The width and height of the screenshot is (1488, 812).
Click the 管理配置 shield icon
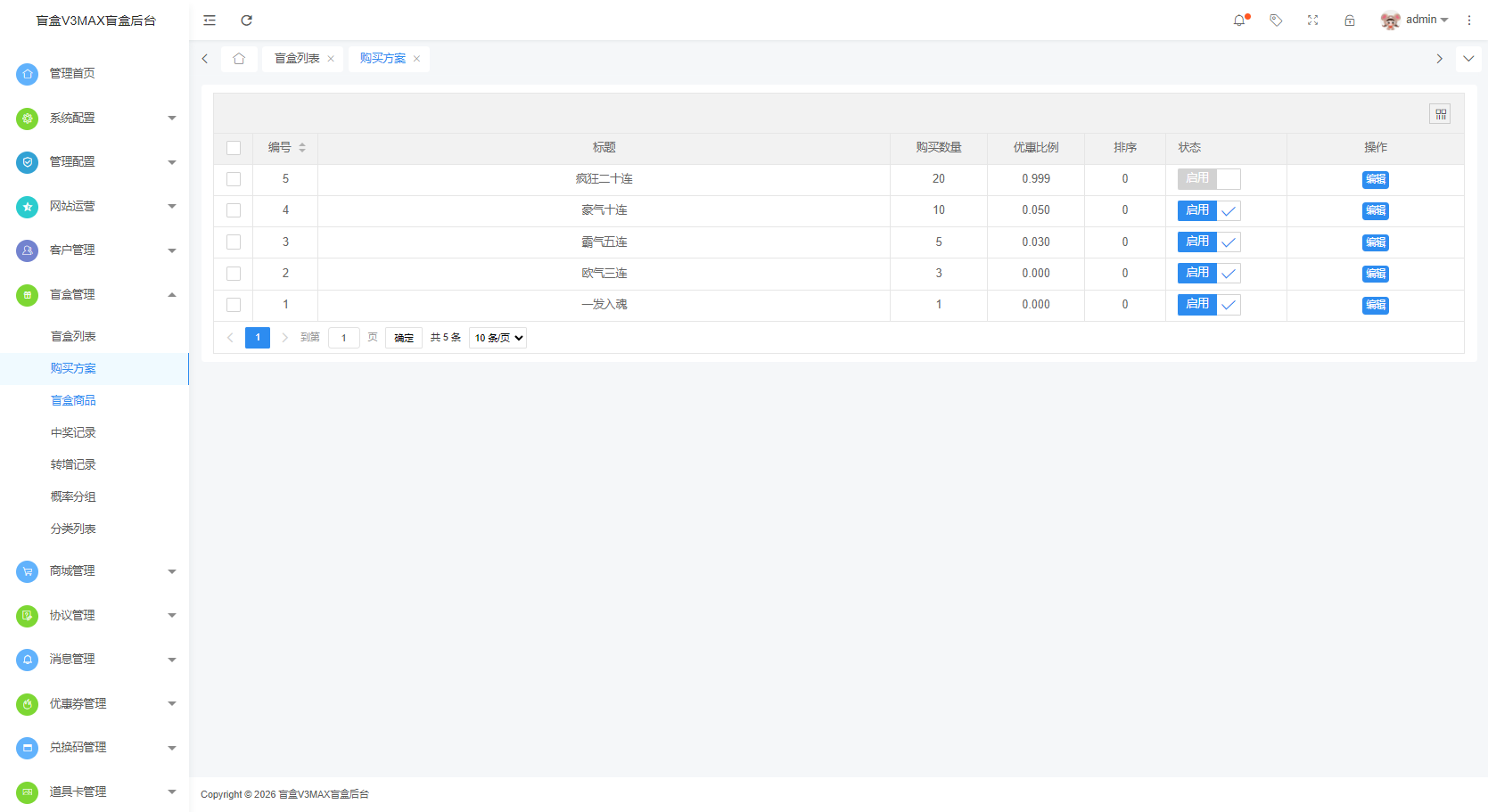(28, 162)
